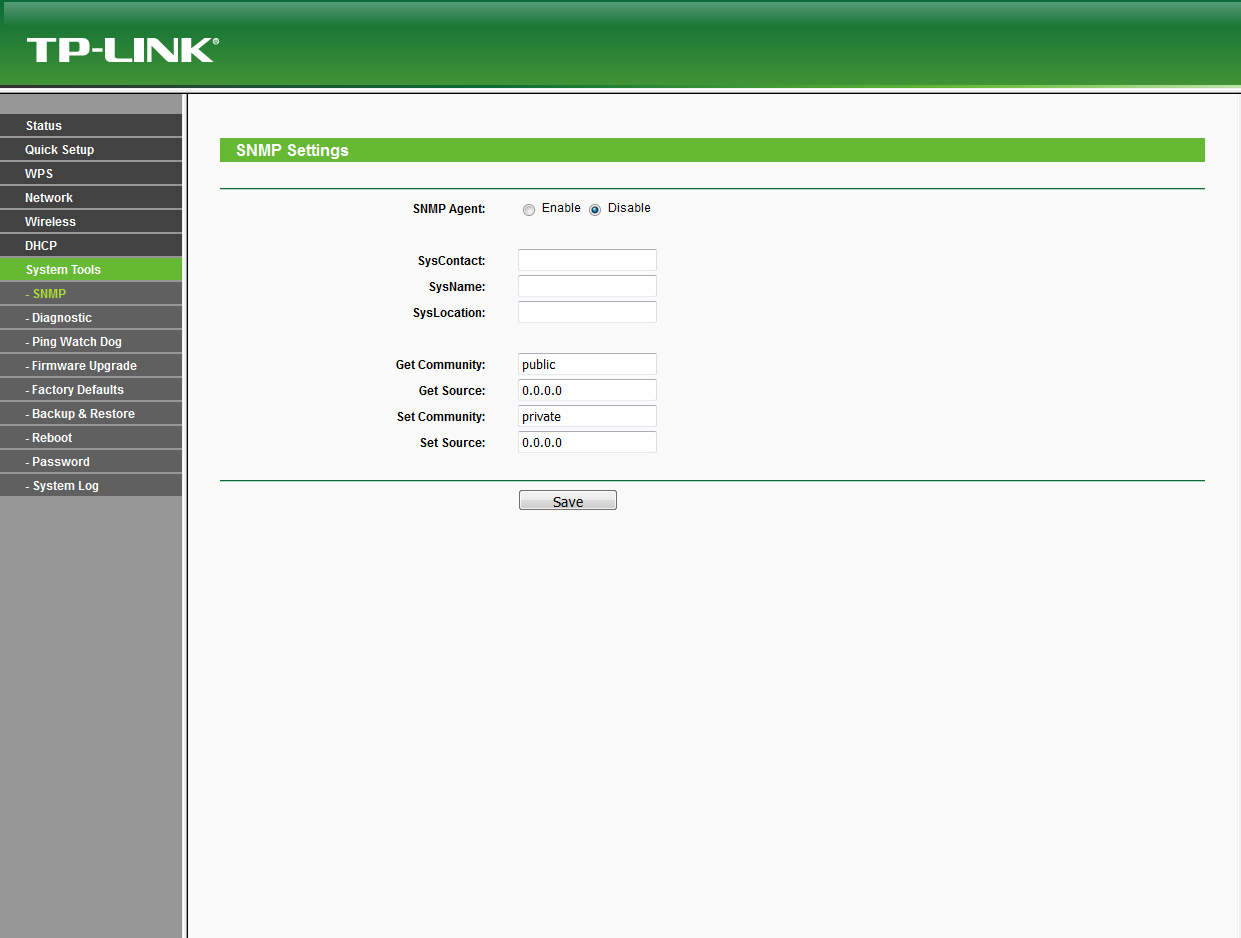The width and height of the screenshot is (1241, 938).
Task: Select the Enable SNMP Agent radio button
Action: coord(529,210)
